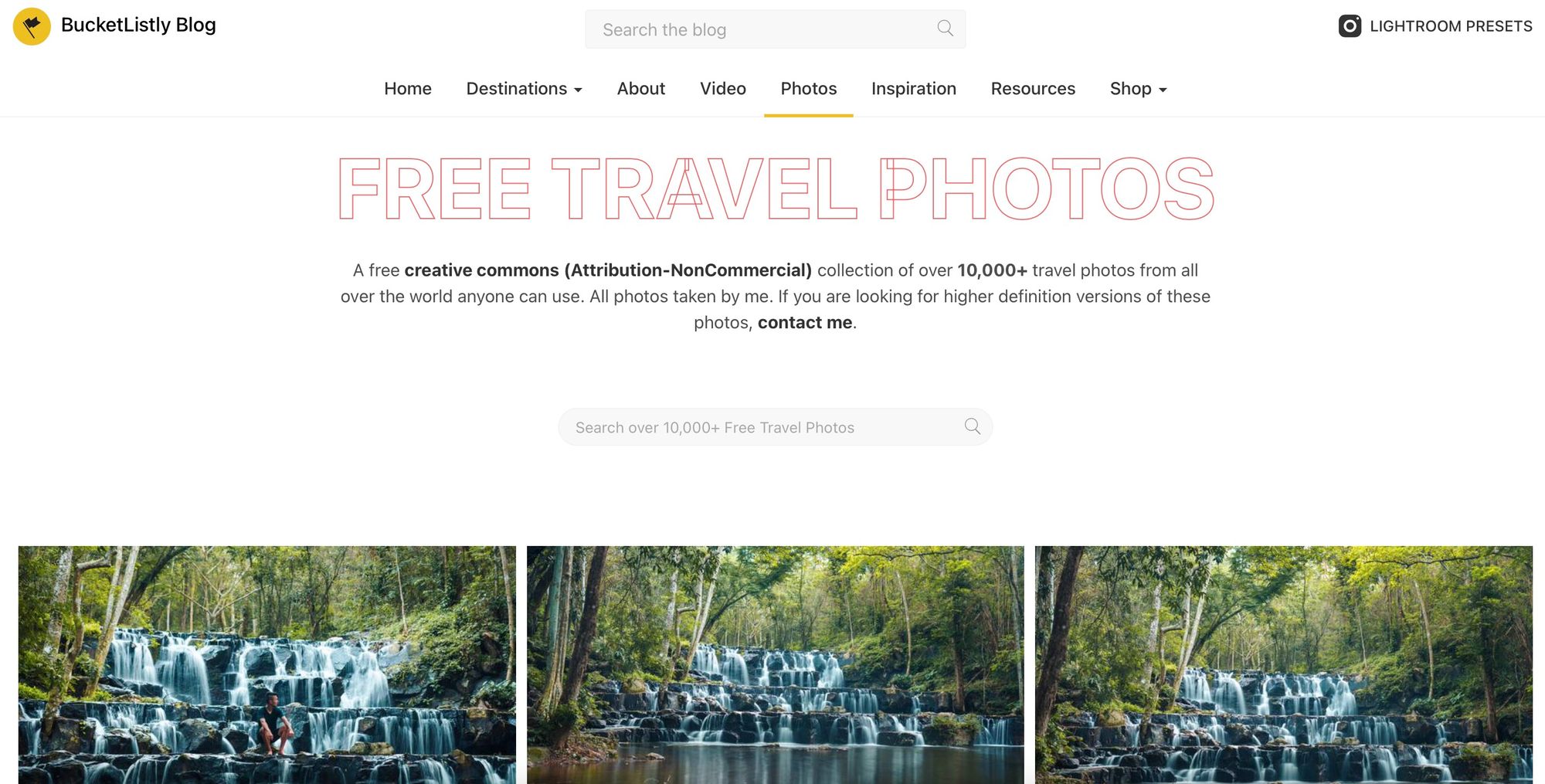Click the contact me link
Image resolution: width=1545 pixels, height=784 pixels.
coord(805,322)
